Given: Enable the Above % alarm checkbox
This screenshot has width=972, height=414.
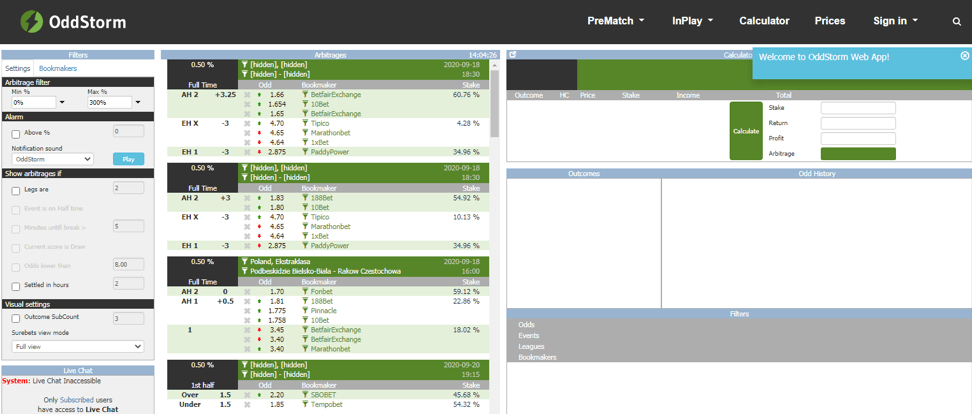Looking at the screenshot, I should (15, 133).
